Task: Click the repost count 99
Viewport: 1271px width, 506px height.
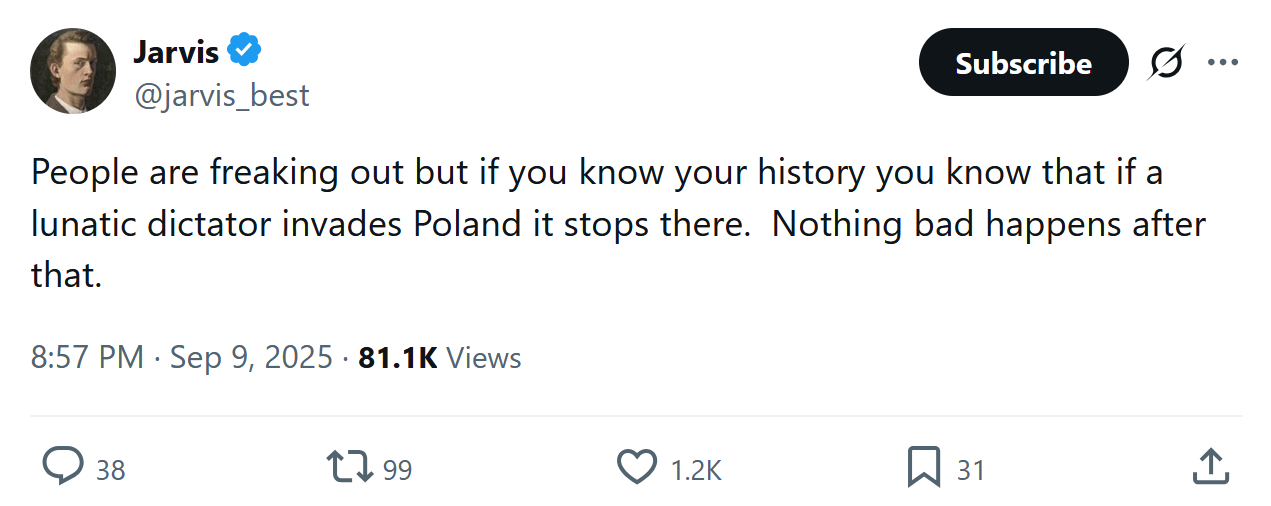Action: [397, 470]
